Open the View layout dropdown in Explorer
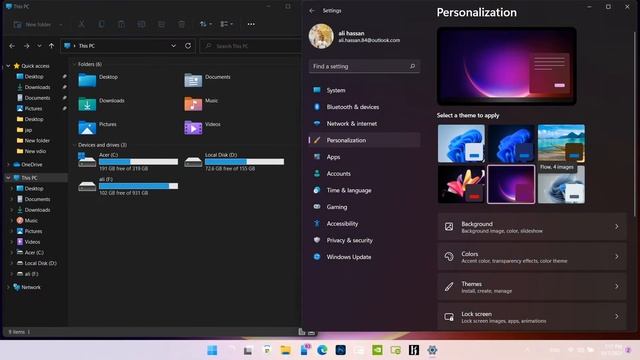 [x=227, y=24]
